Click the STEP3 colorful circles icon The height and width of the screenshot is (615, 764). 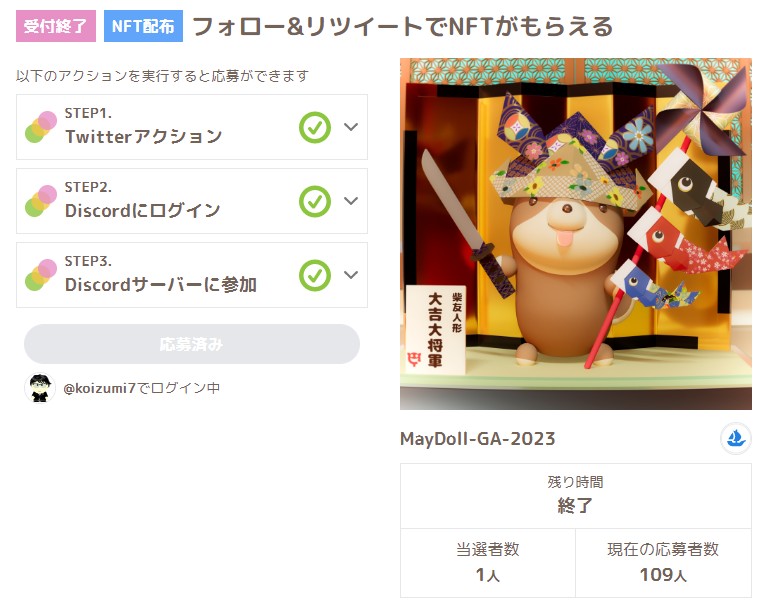point(41,275)
